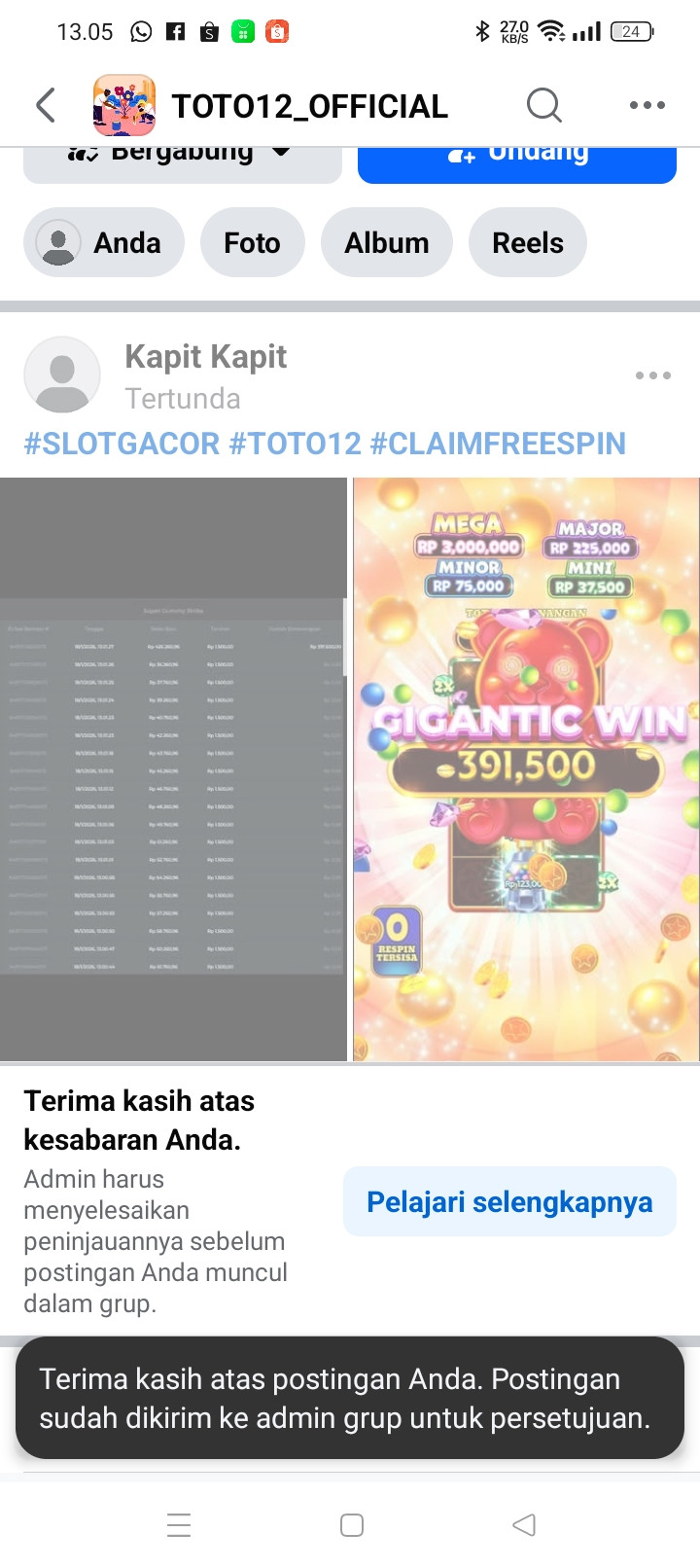Switch to the Reels tab
700x1568 pixels.
tap(528, 242)
